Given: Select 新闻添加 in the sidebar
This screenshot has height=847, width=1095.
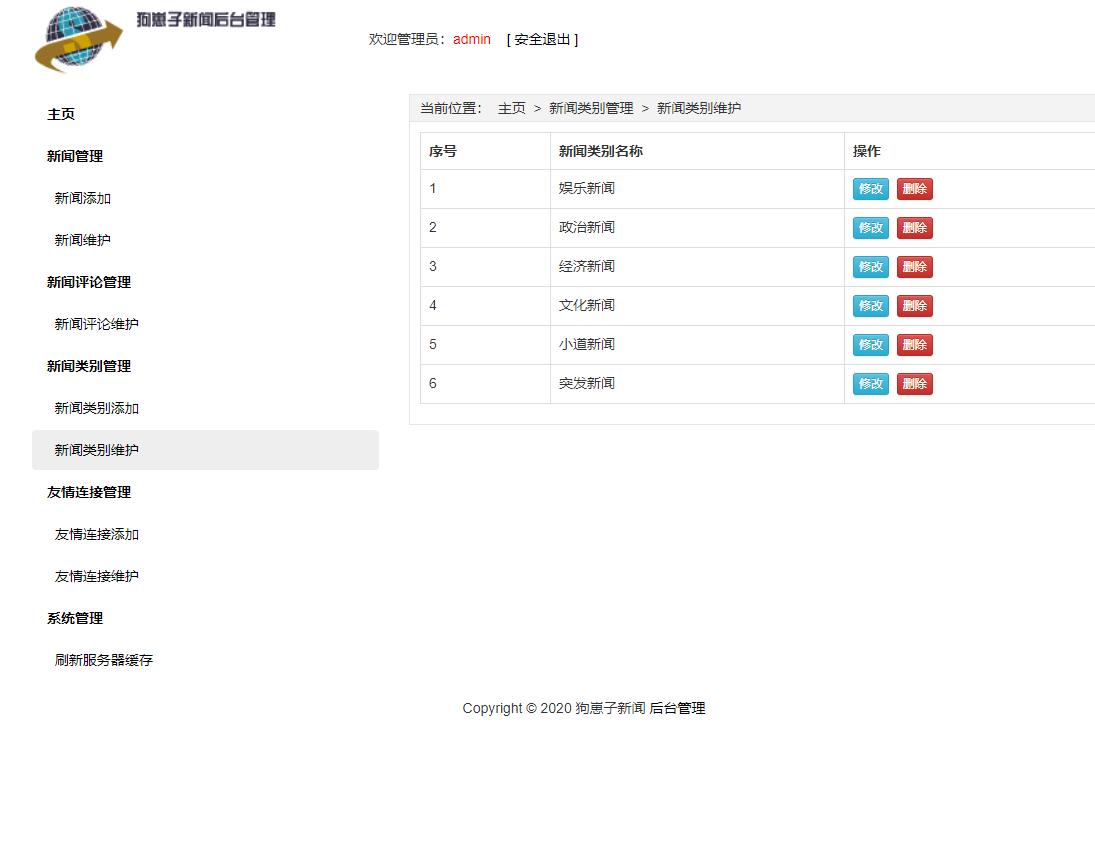Looking at the screenshot, I should pyautogui.click(x=81, y=198).
